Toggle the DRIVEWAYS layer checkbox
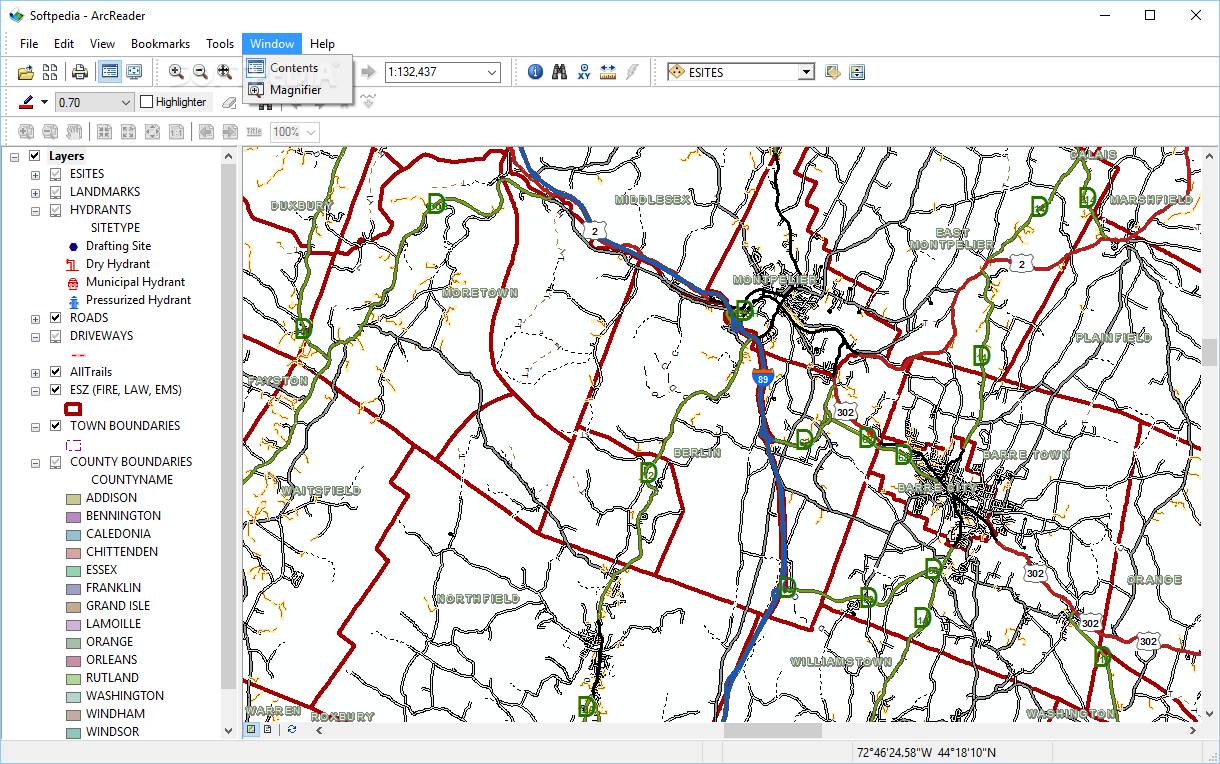1220x764 pixels. pos(56,336)
